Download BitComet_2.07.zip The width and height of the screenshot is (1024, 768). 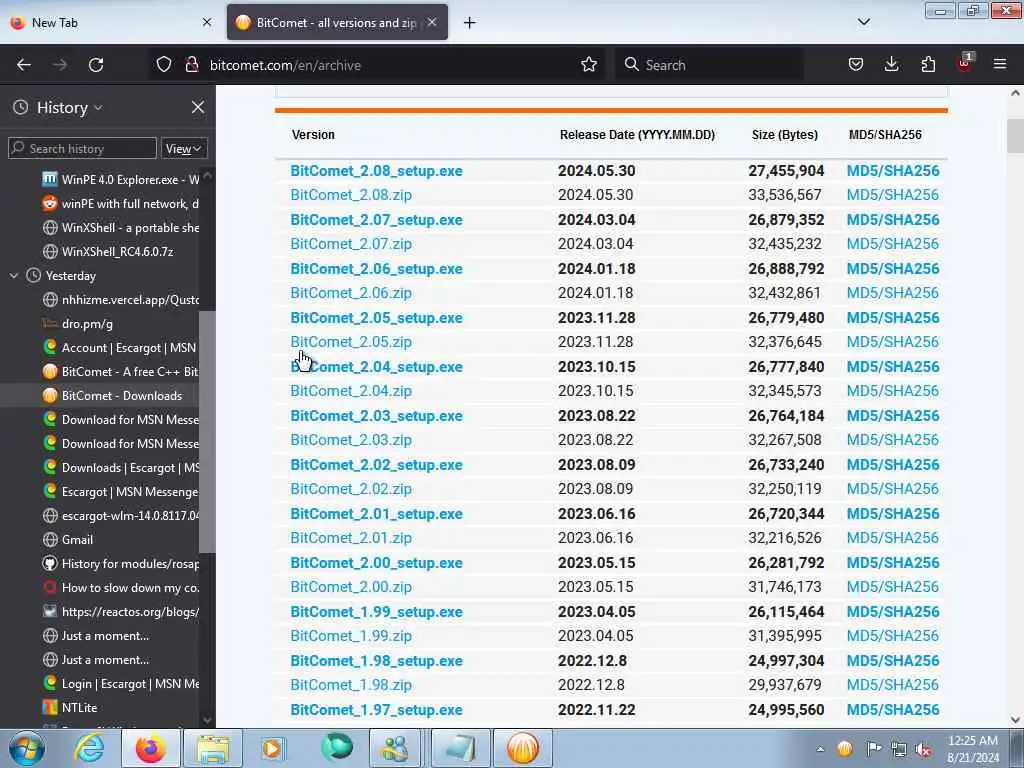(x=351, y=244)
